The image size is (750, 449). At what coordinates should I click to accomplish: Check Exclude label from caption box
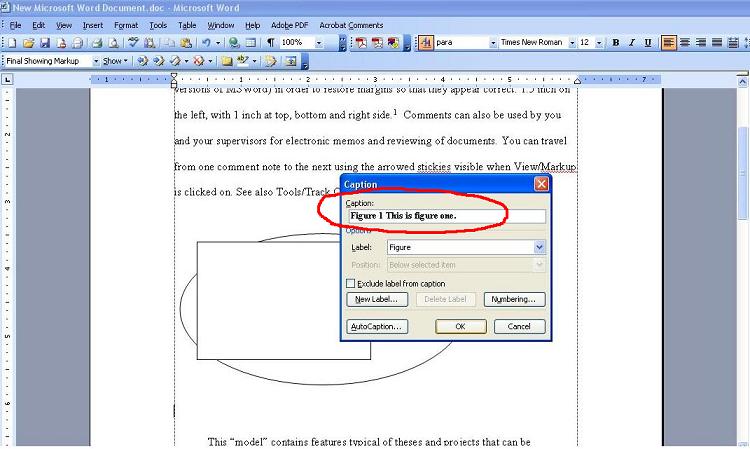coord(351,284)
